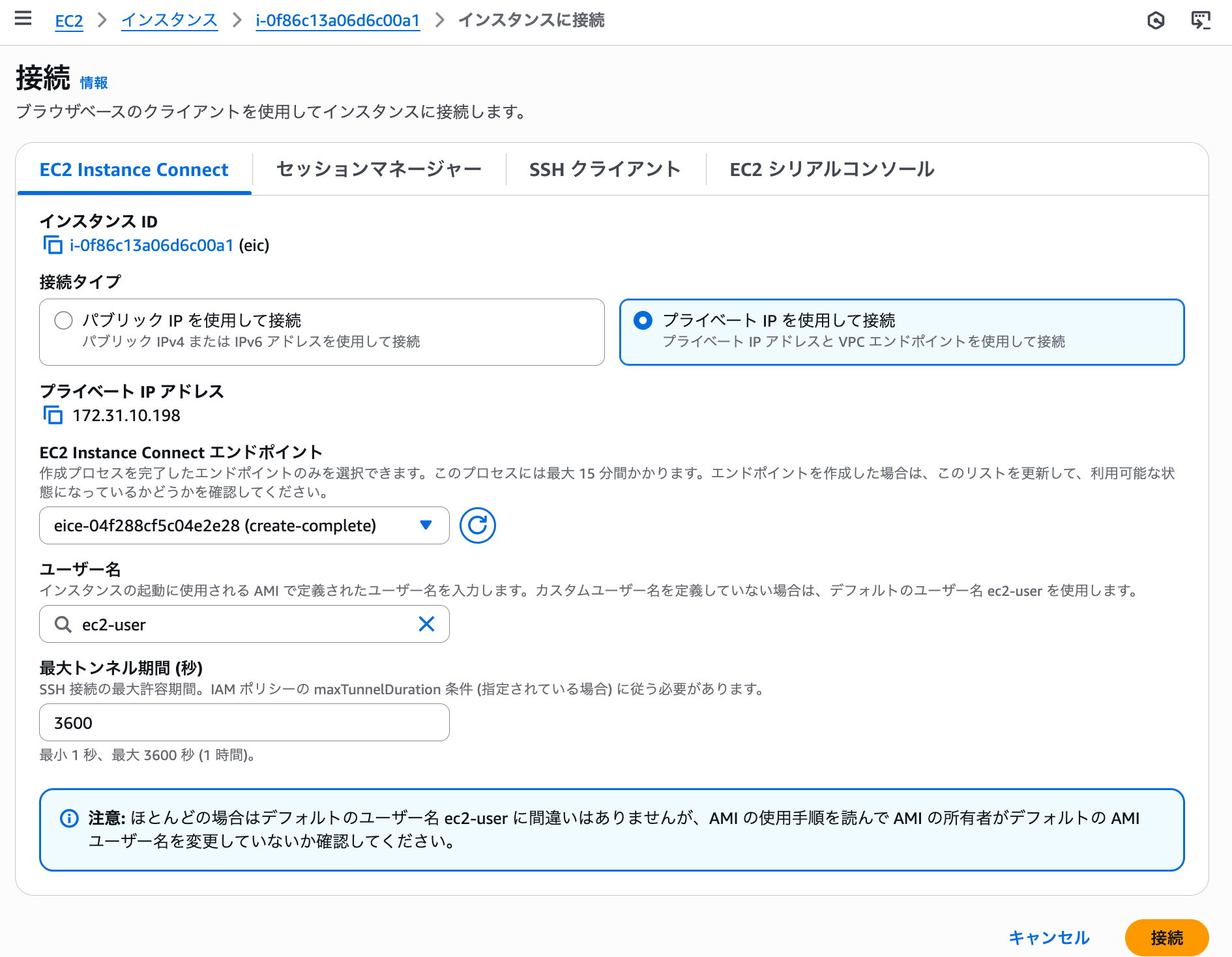Switch to the SSH クライアント tab
1232x957 pixels.
[x=605, y=170]
